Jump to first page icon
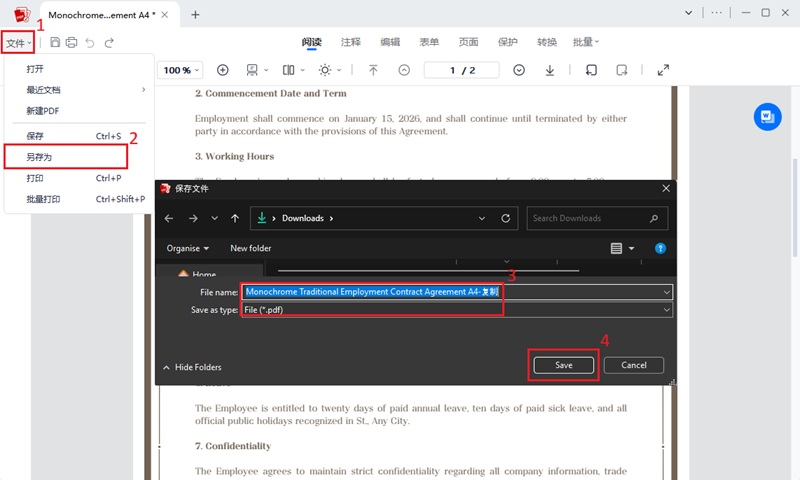The image size is (800, 480). click(373, 70)
